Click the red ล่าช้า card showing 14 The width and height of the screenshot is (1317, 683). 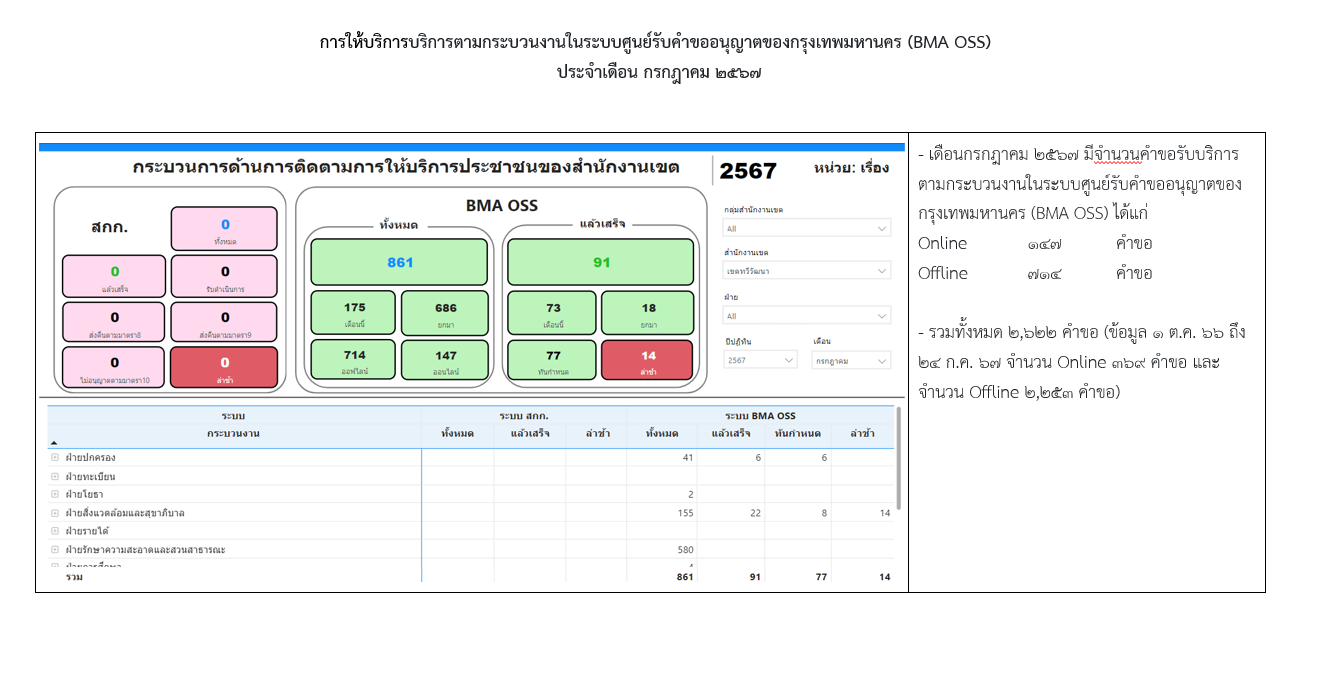[647, 360]
